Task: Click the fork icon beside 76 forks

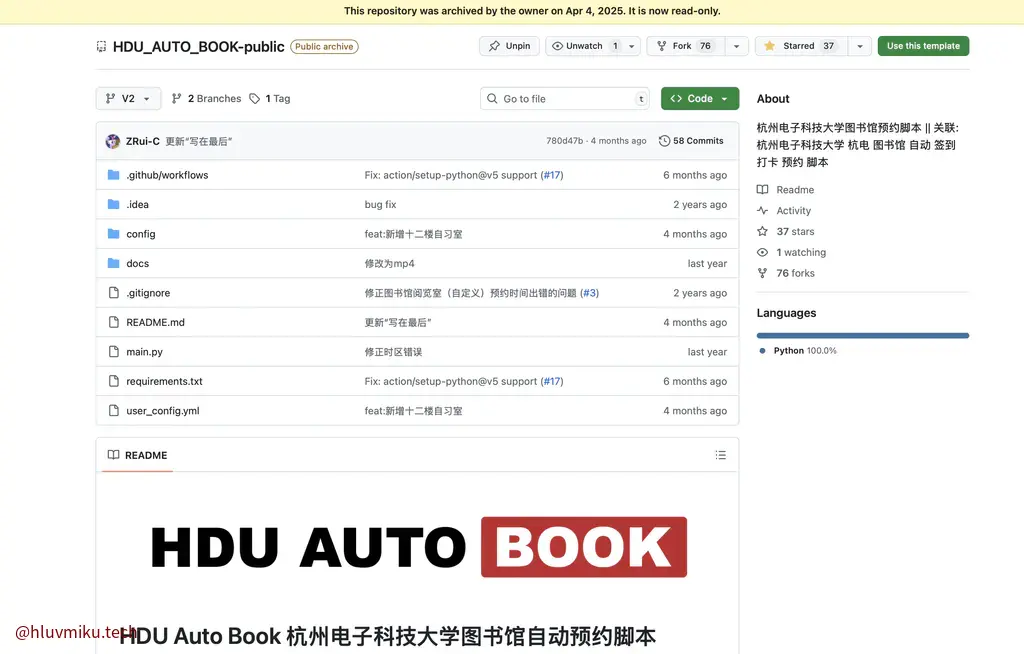Action: (x=762, y=273)
